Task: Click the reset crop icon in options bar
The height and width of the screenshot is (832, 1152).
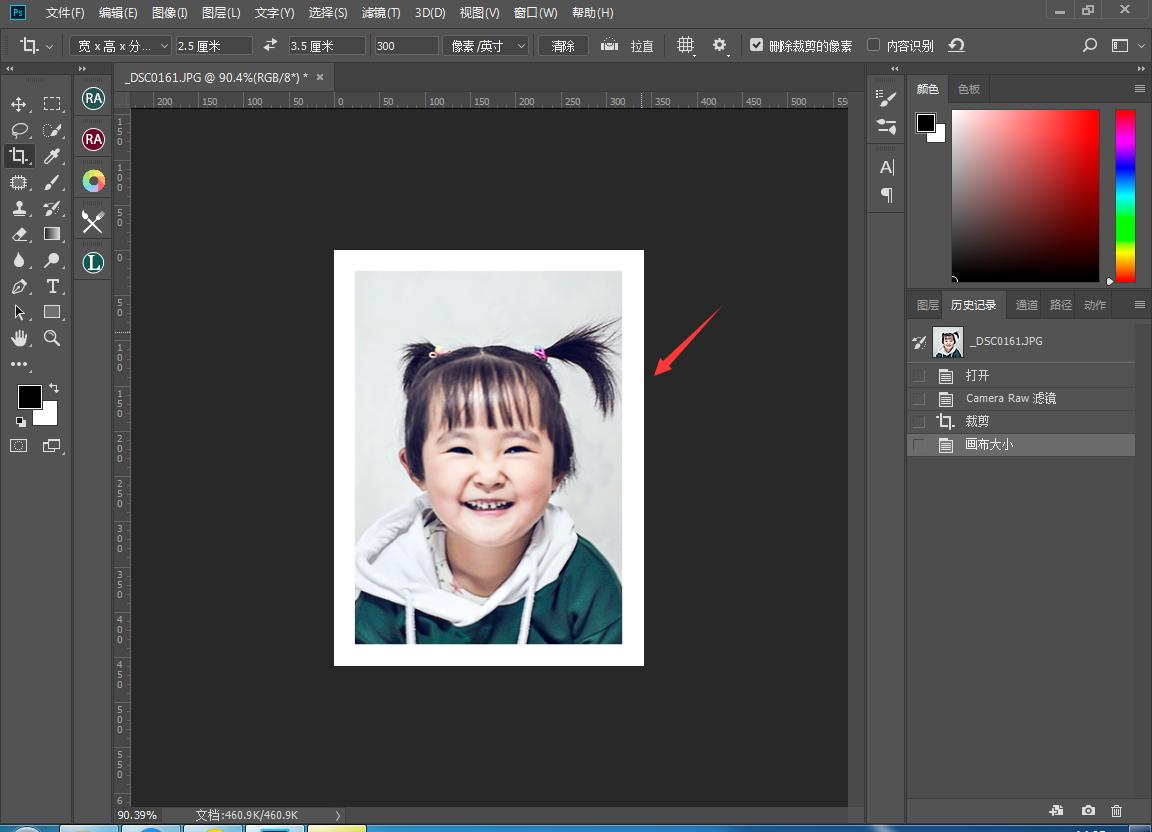Action: (x=957, y=46)
